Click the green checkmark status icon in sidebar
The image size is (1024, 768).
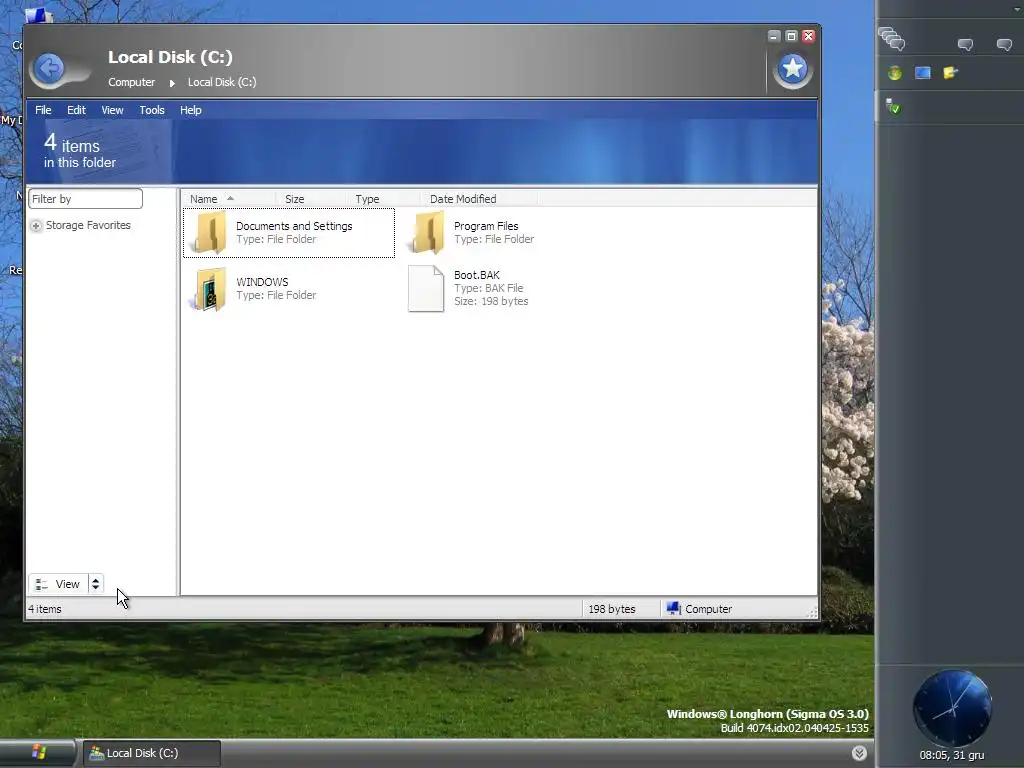tap(893, 106)
